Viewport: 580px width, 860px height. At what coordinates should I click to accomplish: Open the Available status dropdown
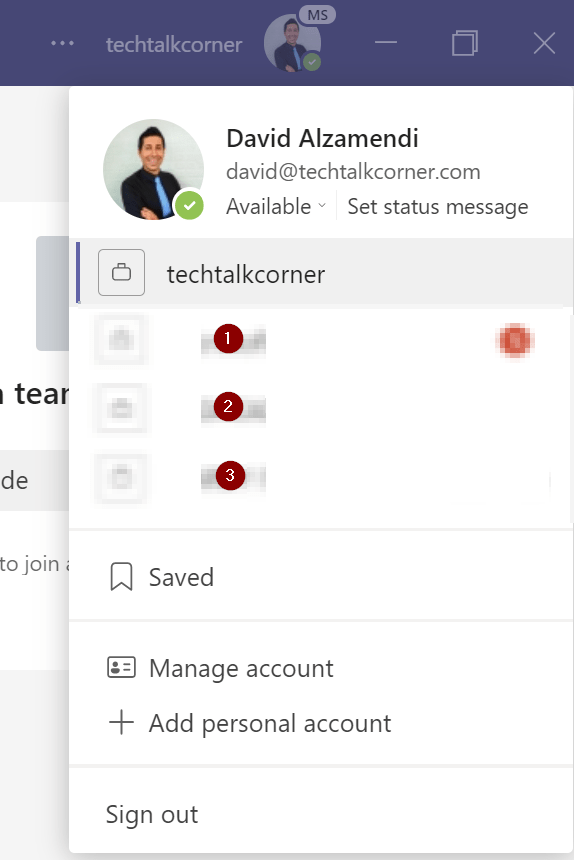(x=276, y=207)
